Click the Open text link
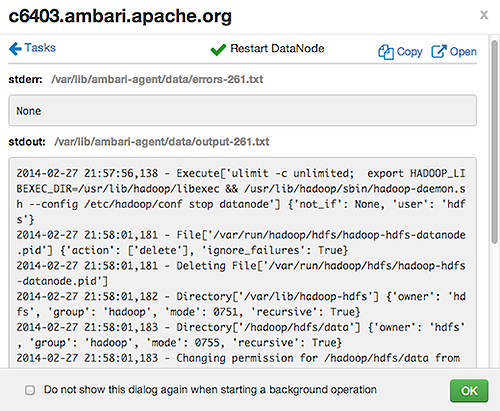This screenshot has height=411, width=500. (463, 51)
